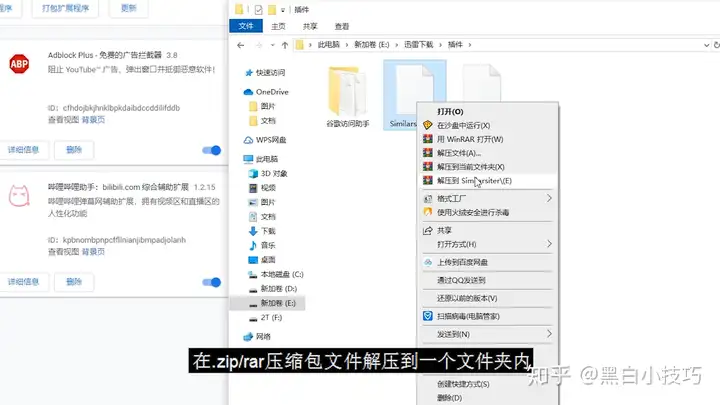Choose 解压到 Similarsites\(E) entry
Viewport: 720px width, 405px height.
487,180
